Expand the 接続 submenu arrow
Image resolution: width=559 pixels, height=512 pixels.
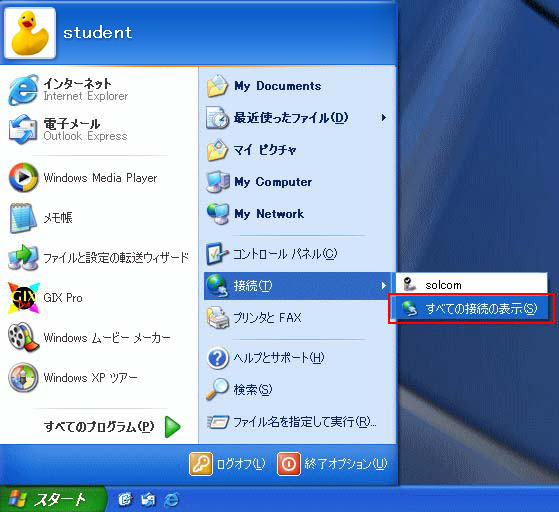coord(384,286)
